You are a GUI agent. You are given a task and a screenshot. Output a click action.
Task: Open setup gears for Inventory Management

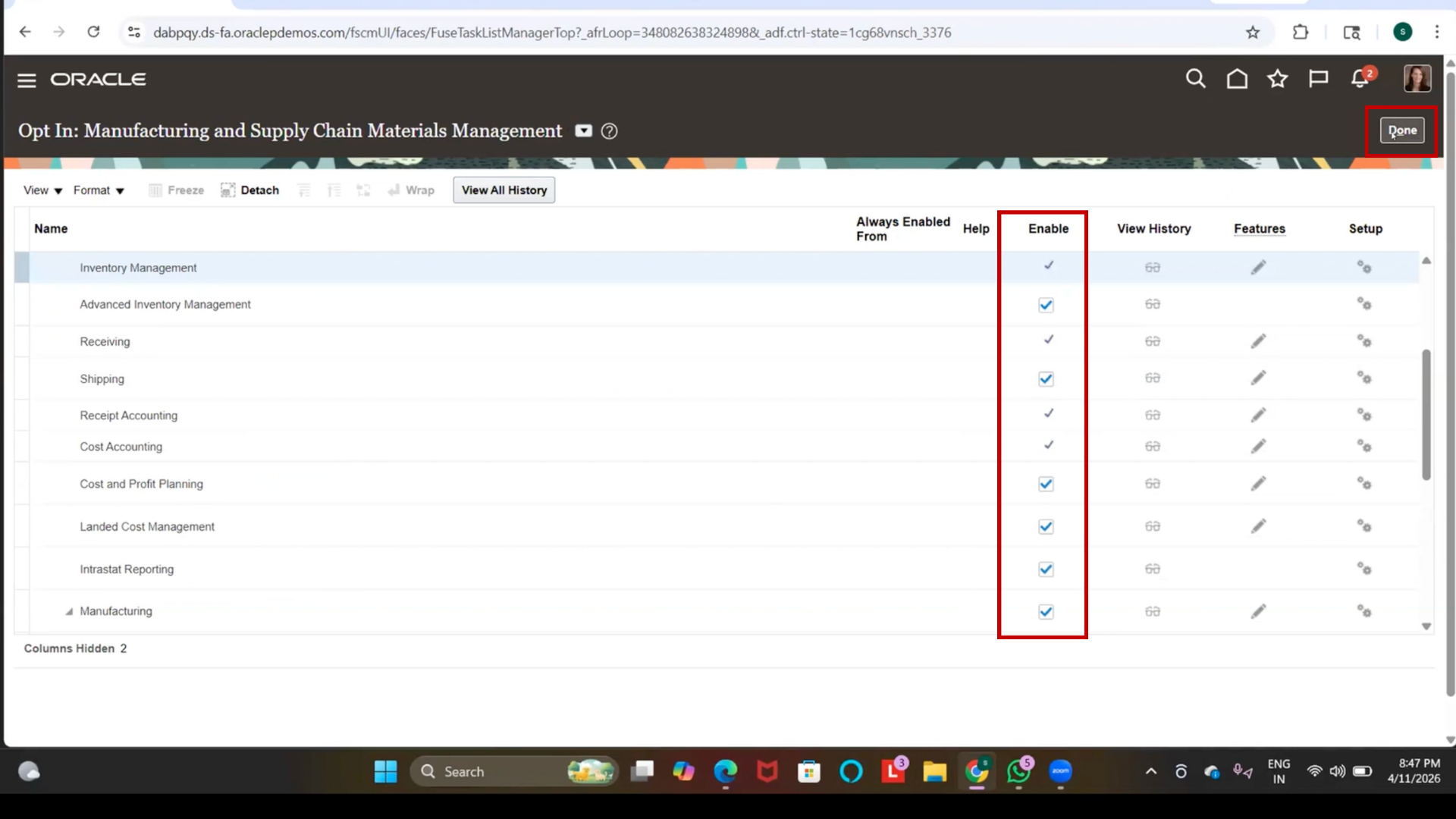(1364, 267)
